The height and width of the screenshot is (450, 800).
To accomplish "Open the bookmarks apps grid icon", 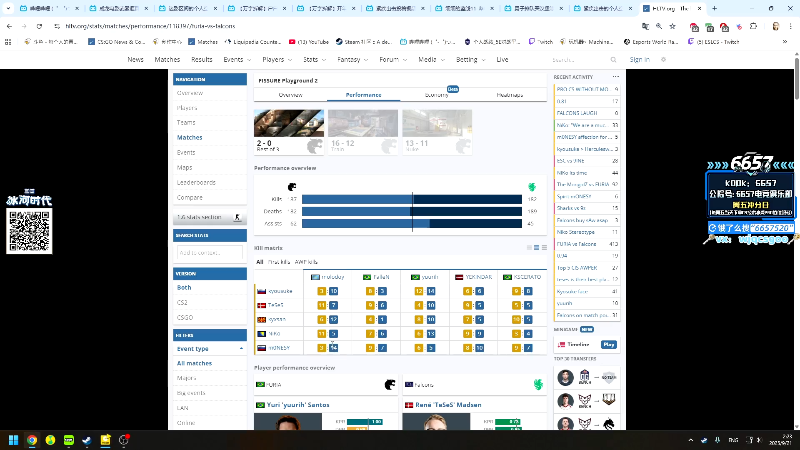I will pos(8,42).
